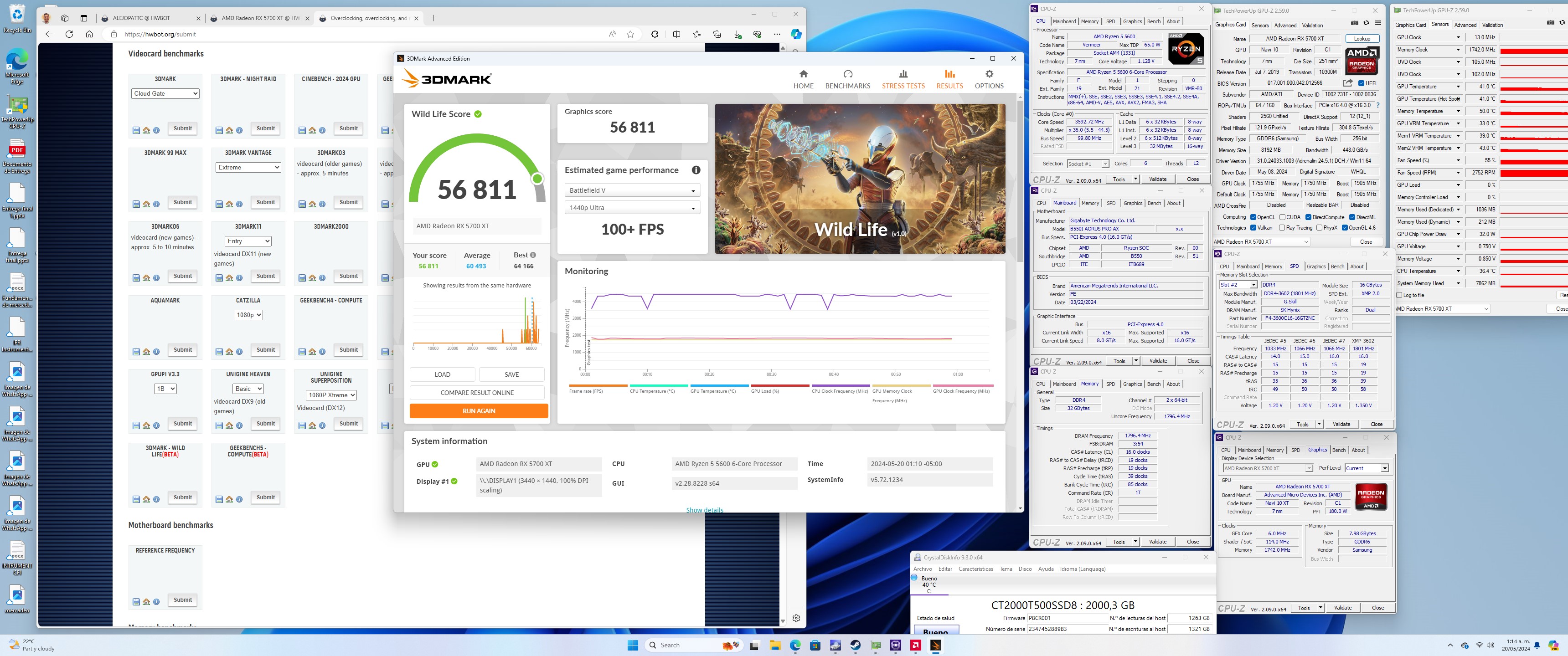Go to browser home page

89,34
